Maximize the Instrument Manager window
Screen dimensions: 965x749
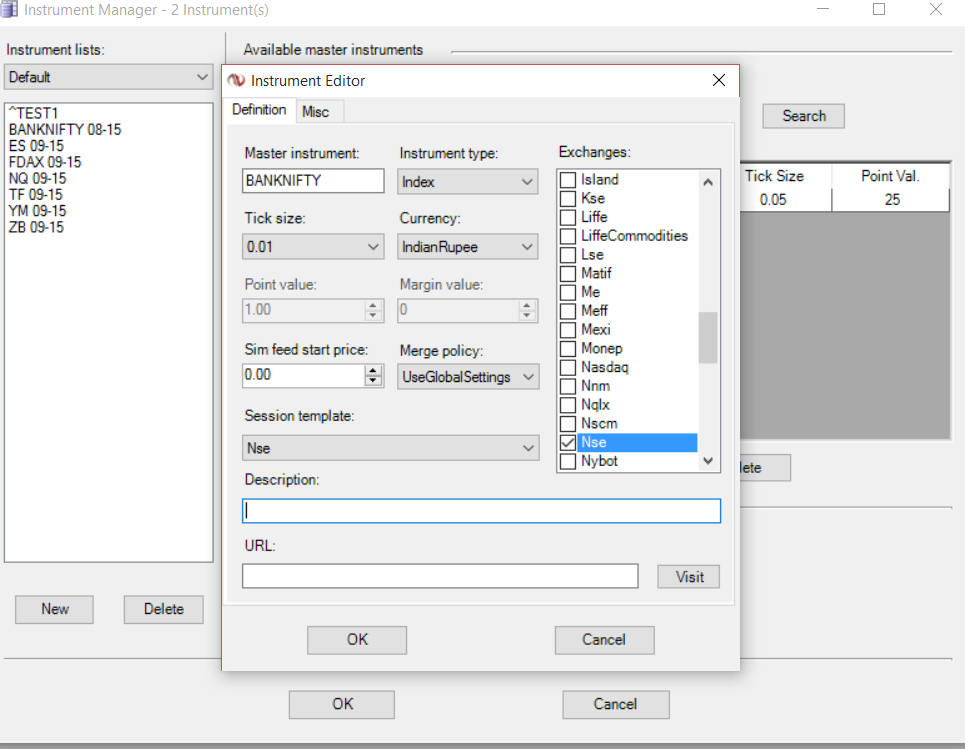point(879,9)
